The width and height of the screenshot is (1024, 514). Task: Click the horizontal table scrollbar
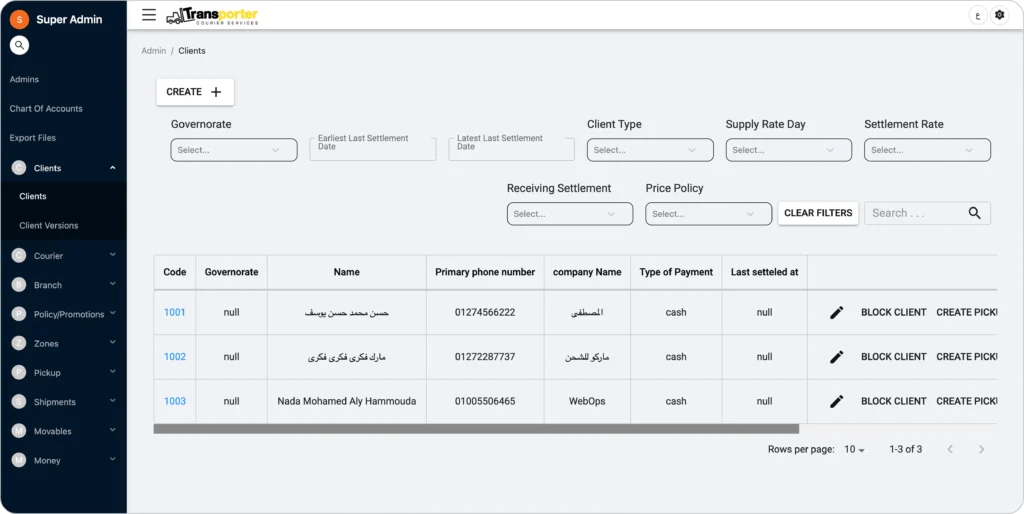[x=475, y=429]
